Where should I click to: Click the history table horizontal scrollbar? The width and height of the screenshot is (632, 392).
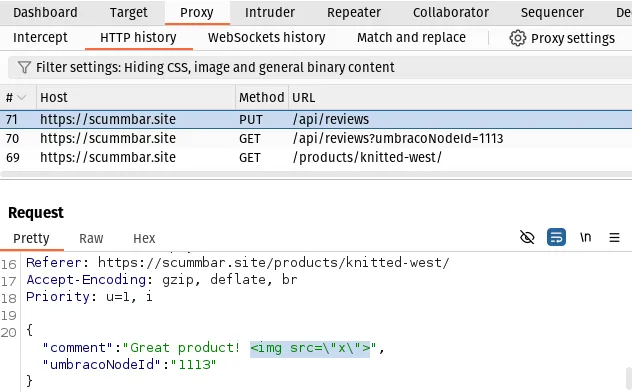click(x=316, y=174)
